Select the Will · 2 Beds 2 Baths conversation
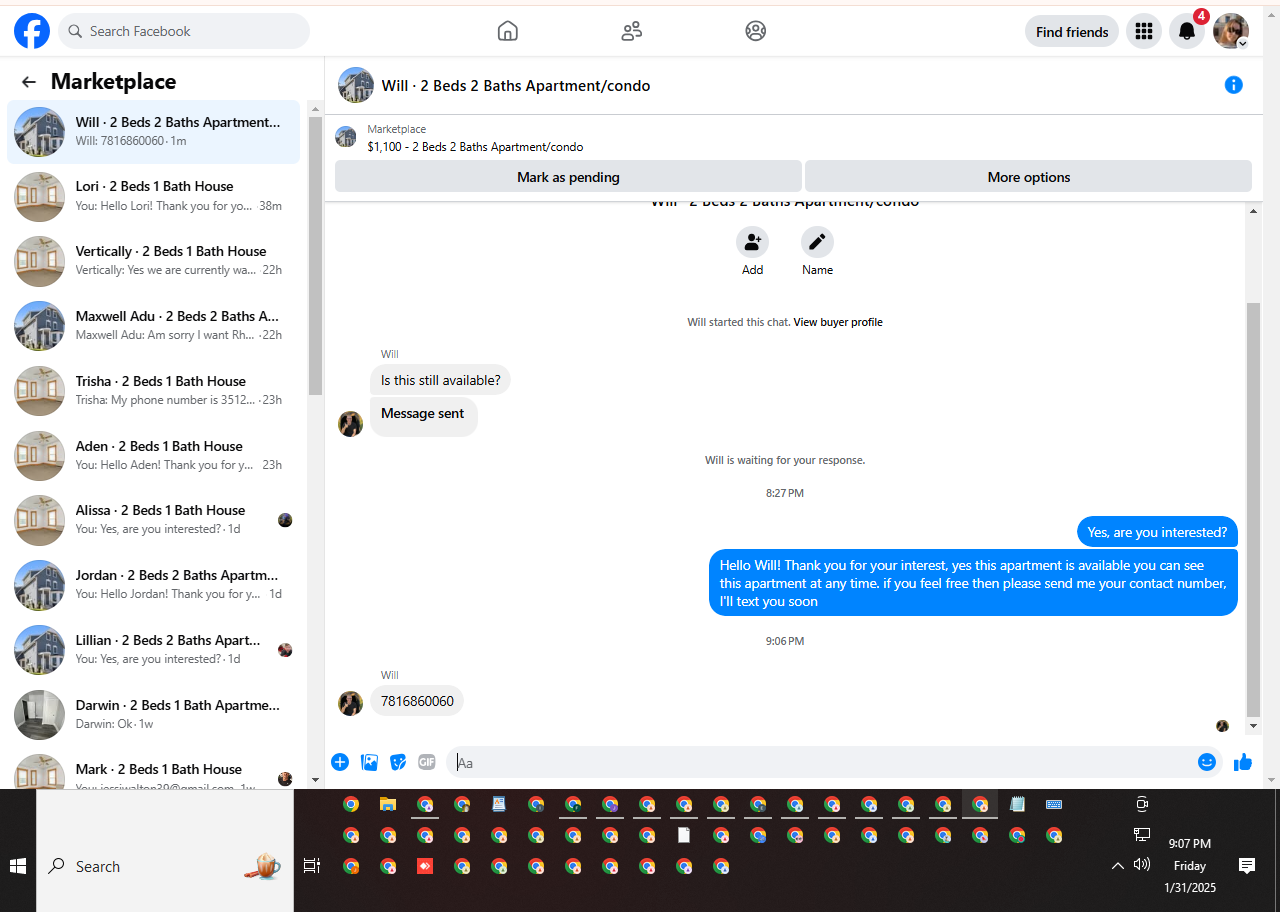Image resolution: width=1280 pixels, height=912 pixels. (x=154, y=131)
